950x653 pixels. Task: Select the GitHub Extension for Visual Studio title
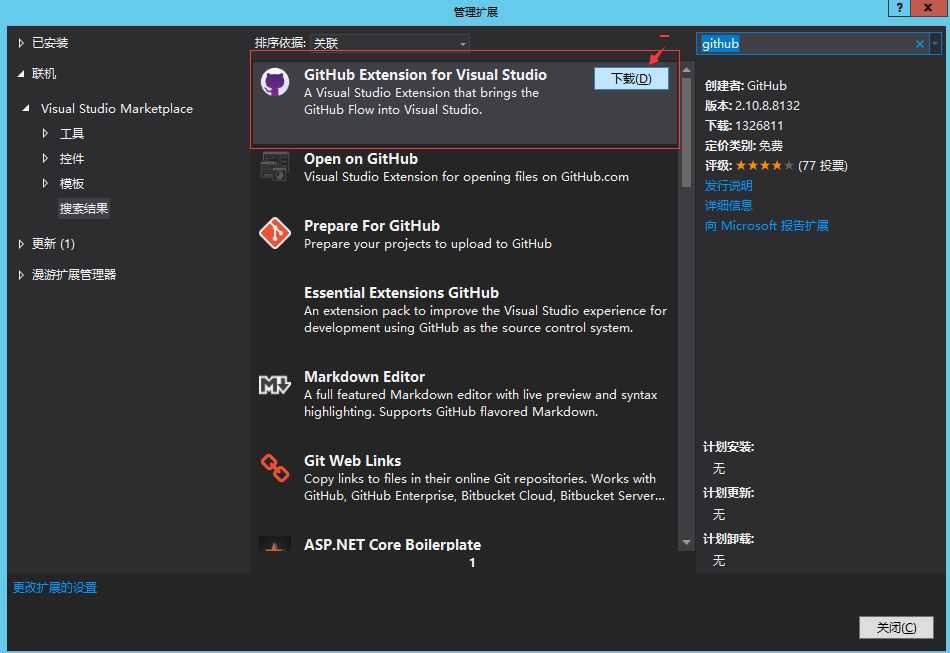[x=425, y=75]
